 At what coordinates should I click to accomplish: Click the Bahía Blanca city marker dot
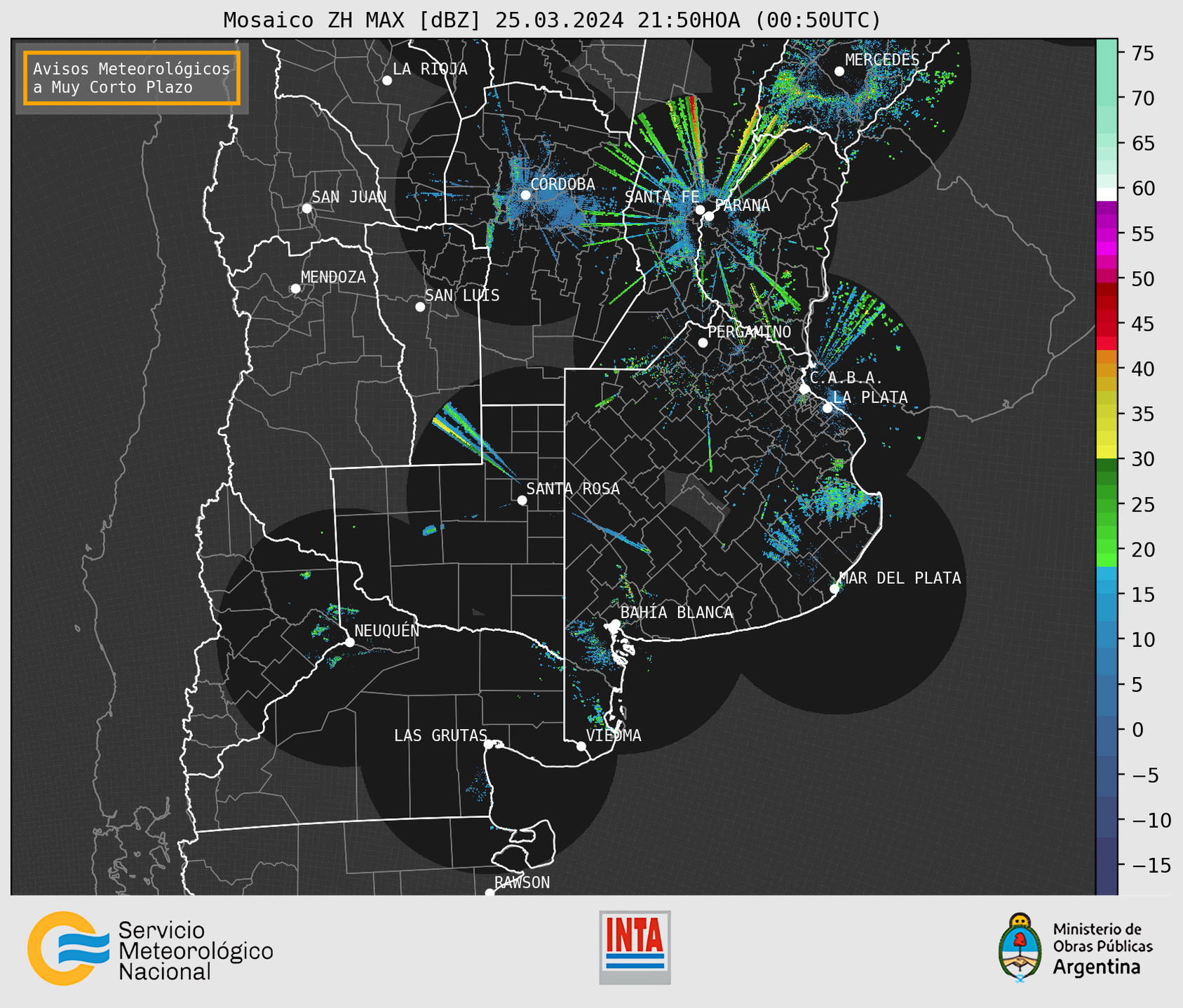point(615,624)
